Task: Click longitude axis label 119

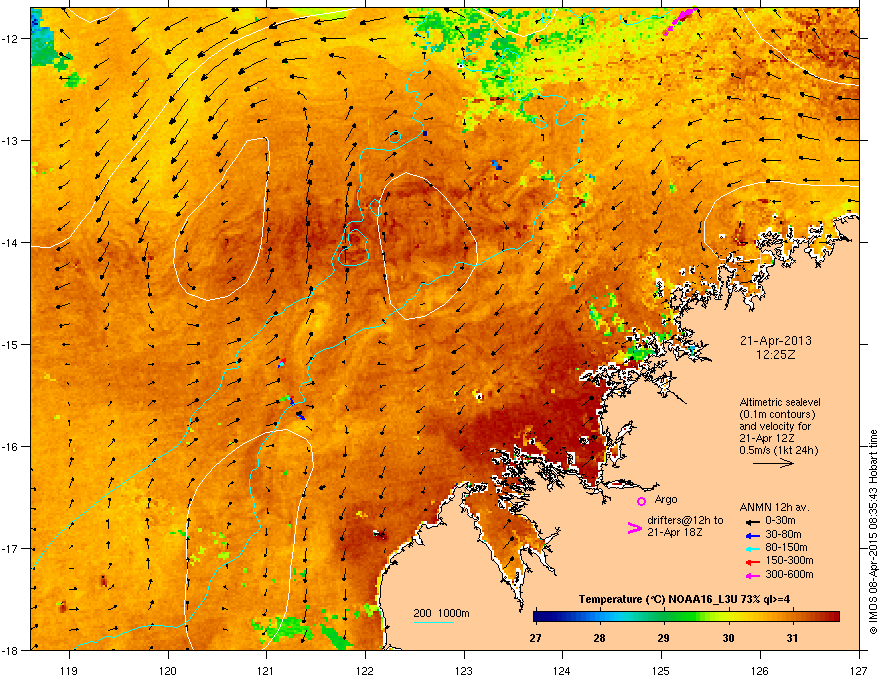Action: click(x=69, y=670)
